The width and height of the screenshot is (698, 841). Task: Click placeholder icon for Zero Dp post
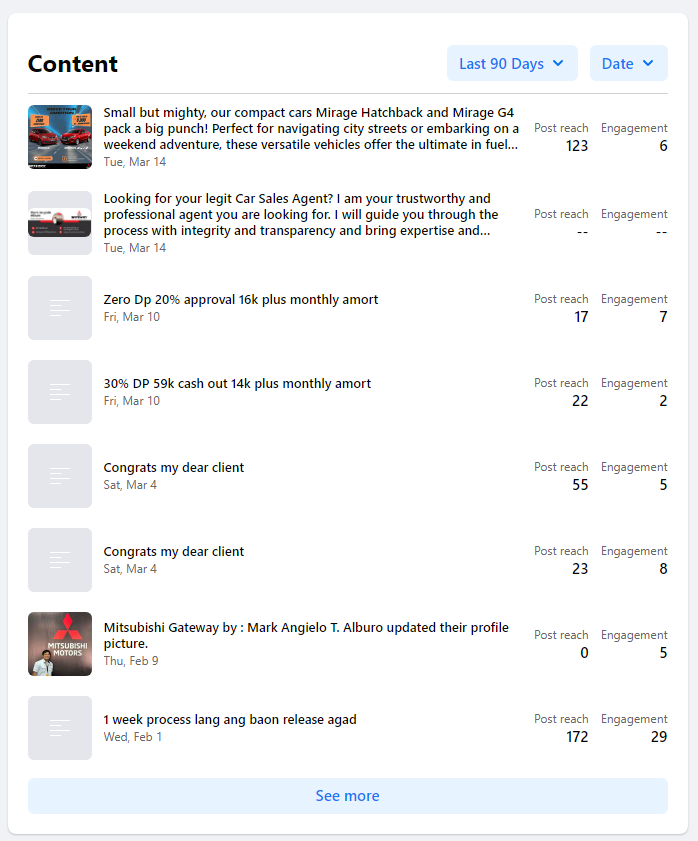coord(60,308)
